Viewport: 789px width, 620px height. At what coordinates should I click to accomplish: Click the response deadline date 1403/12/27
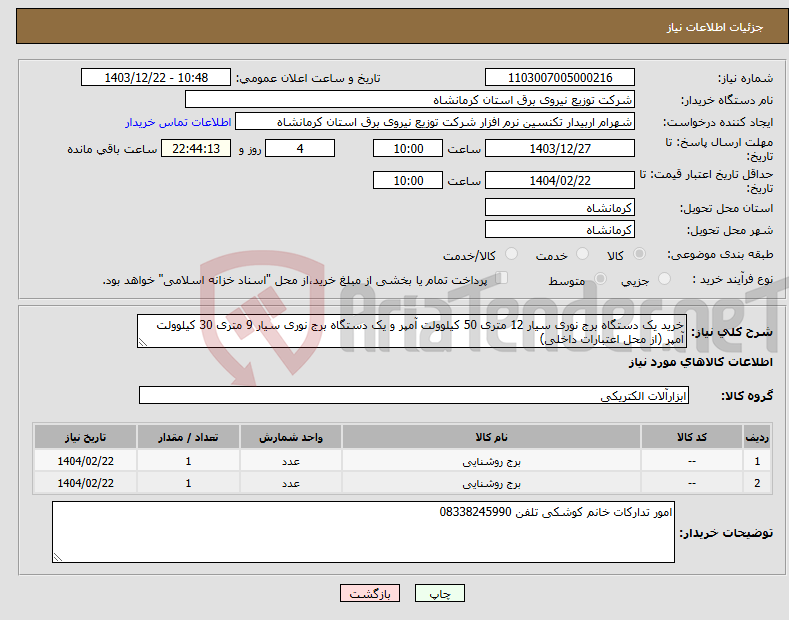coord(560,148)
